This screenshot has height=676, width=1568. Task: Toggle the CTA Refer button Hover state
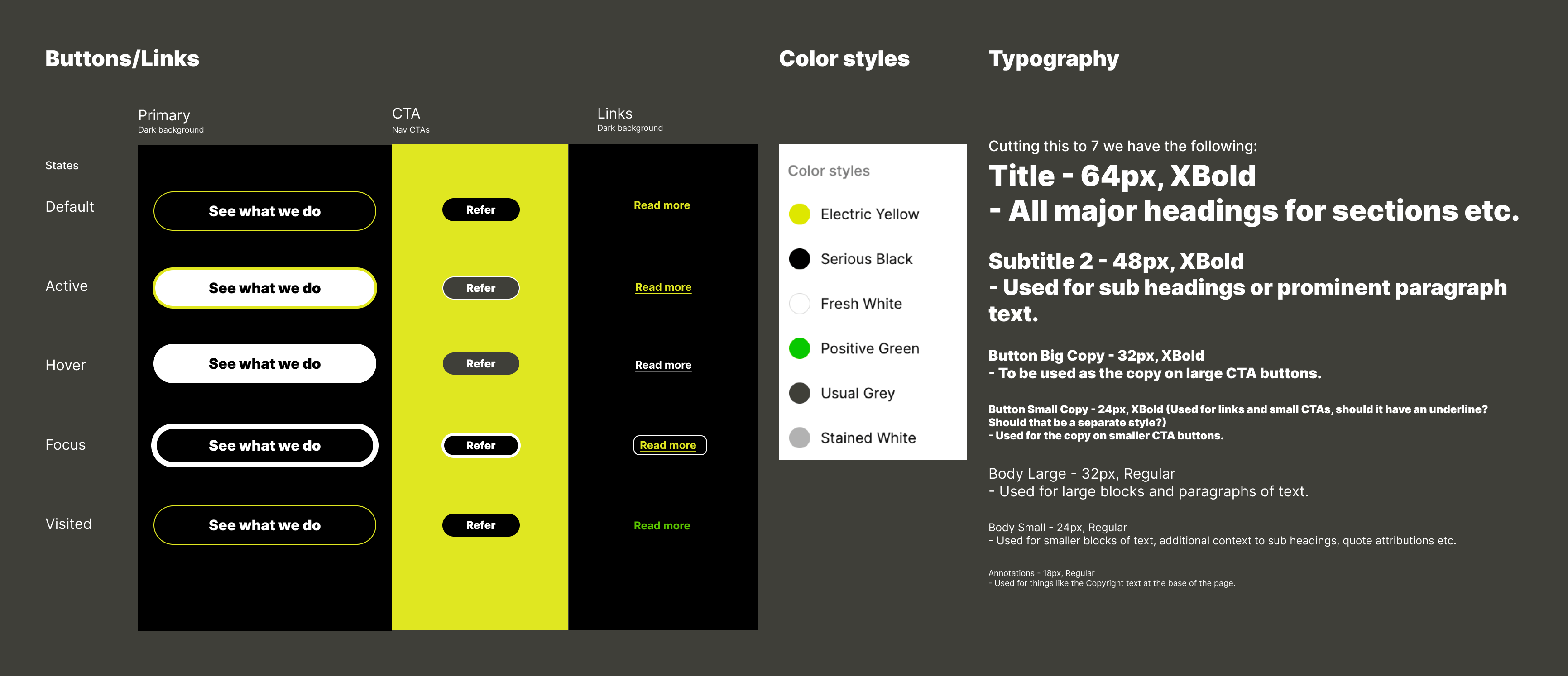(480, 363)
